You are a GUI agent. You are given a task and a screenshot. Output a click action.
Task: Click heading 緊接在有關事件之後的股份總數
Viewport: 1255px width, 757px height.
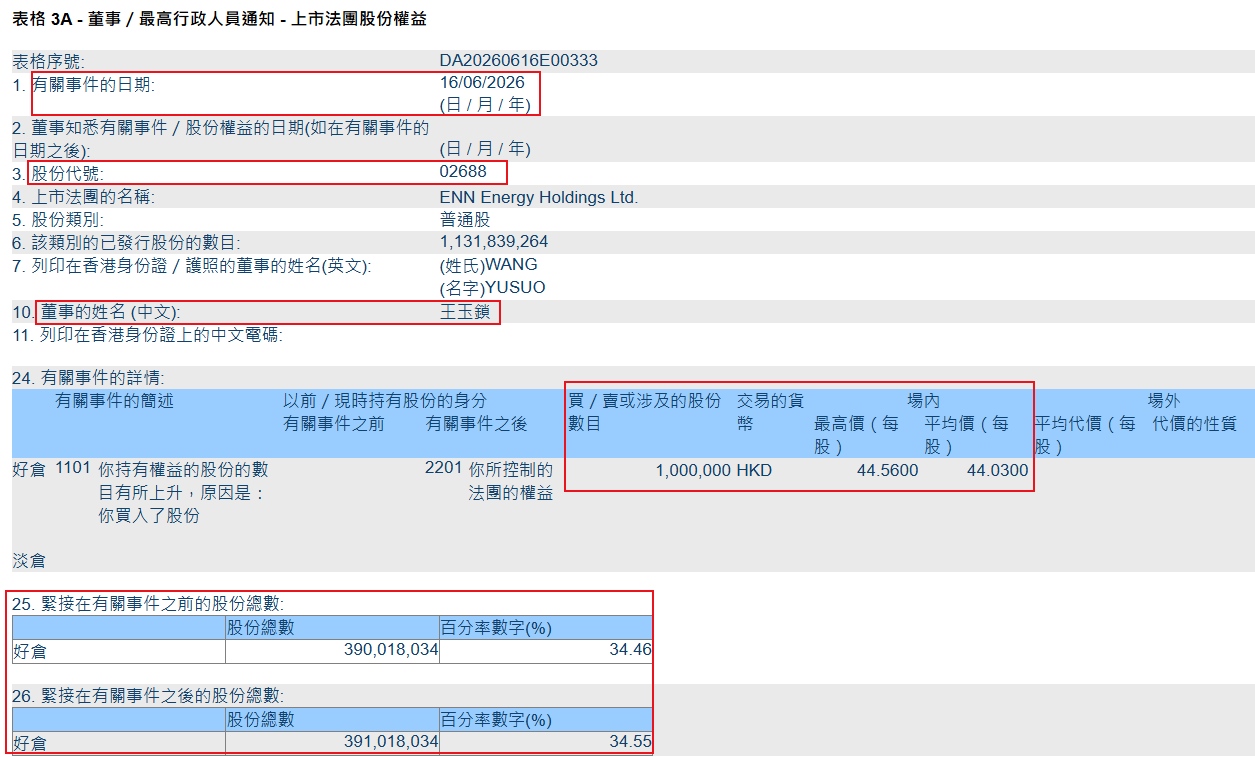pos(162,695)
